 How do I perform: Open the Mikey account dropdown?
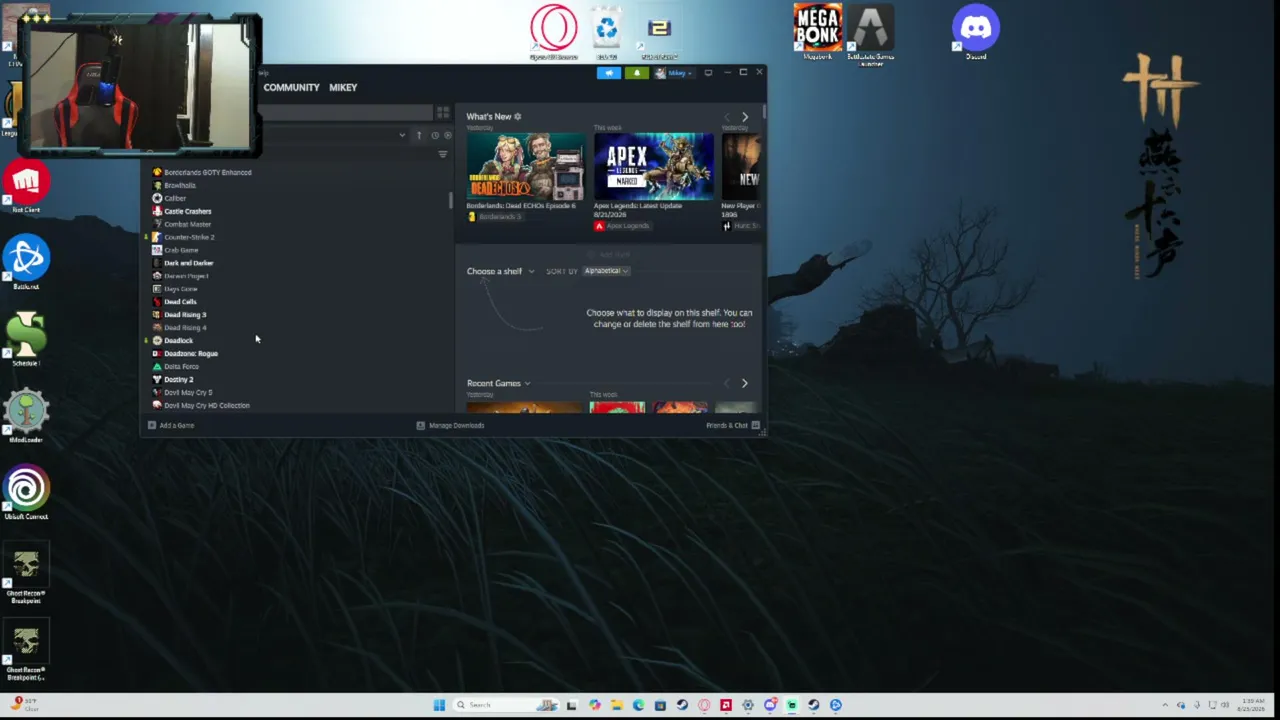tap(676, 73)
